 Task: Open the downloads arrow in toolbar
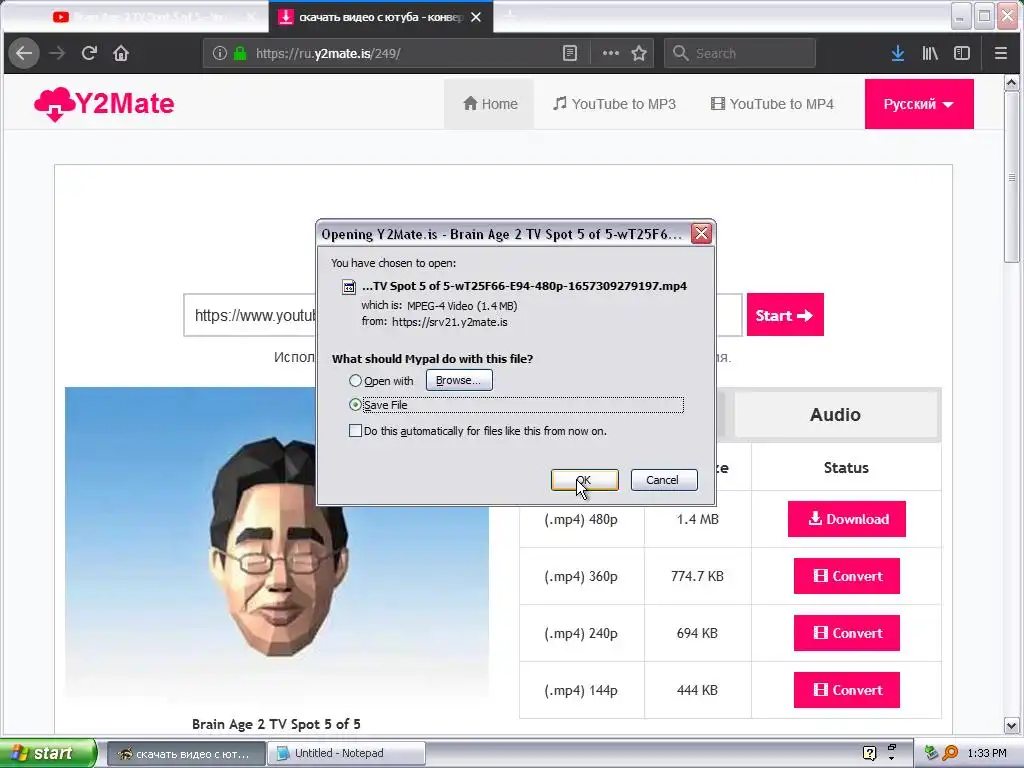click(x=898, y=54)
